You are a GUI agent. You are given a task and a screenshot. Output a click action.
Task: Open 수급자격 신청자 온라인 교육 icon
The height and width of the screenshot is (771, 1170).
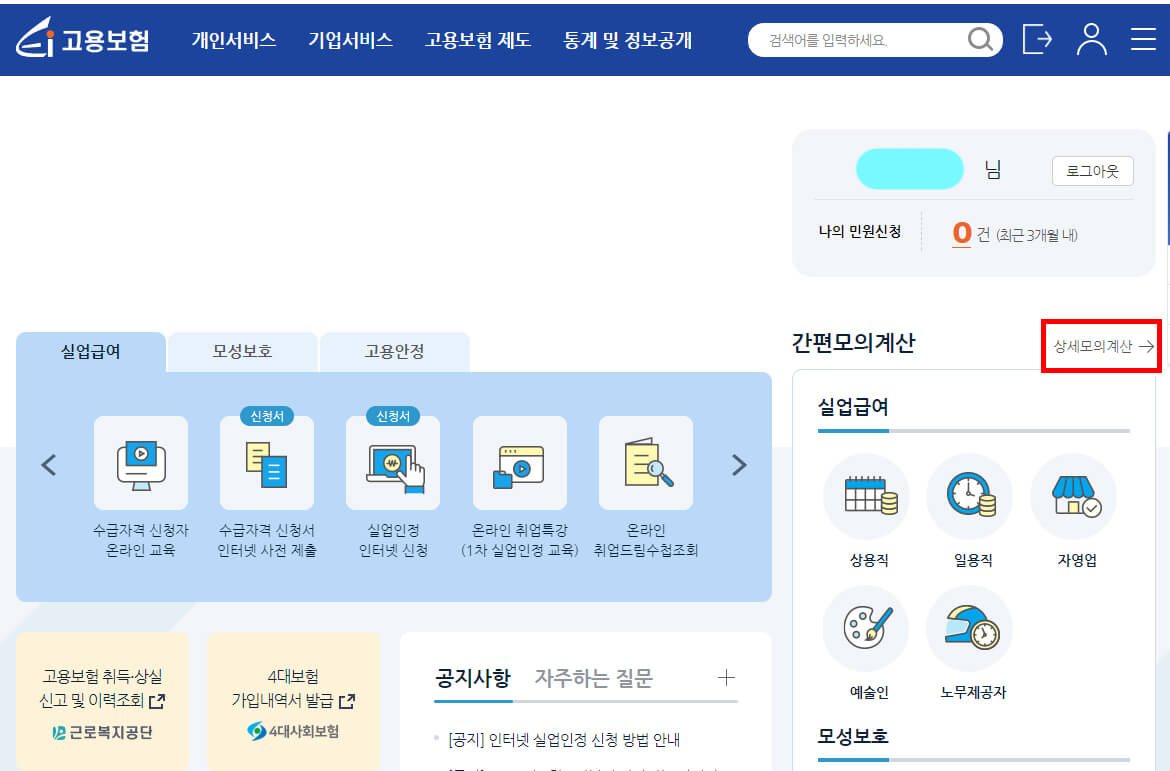coord(141,463)
